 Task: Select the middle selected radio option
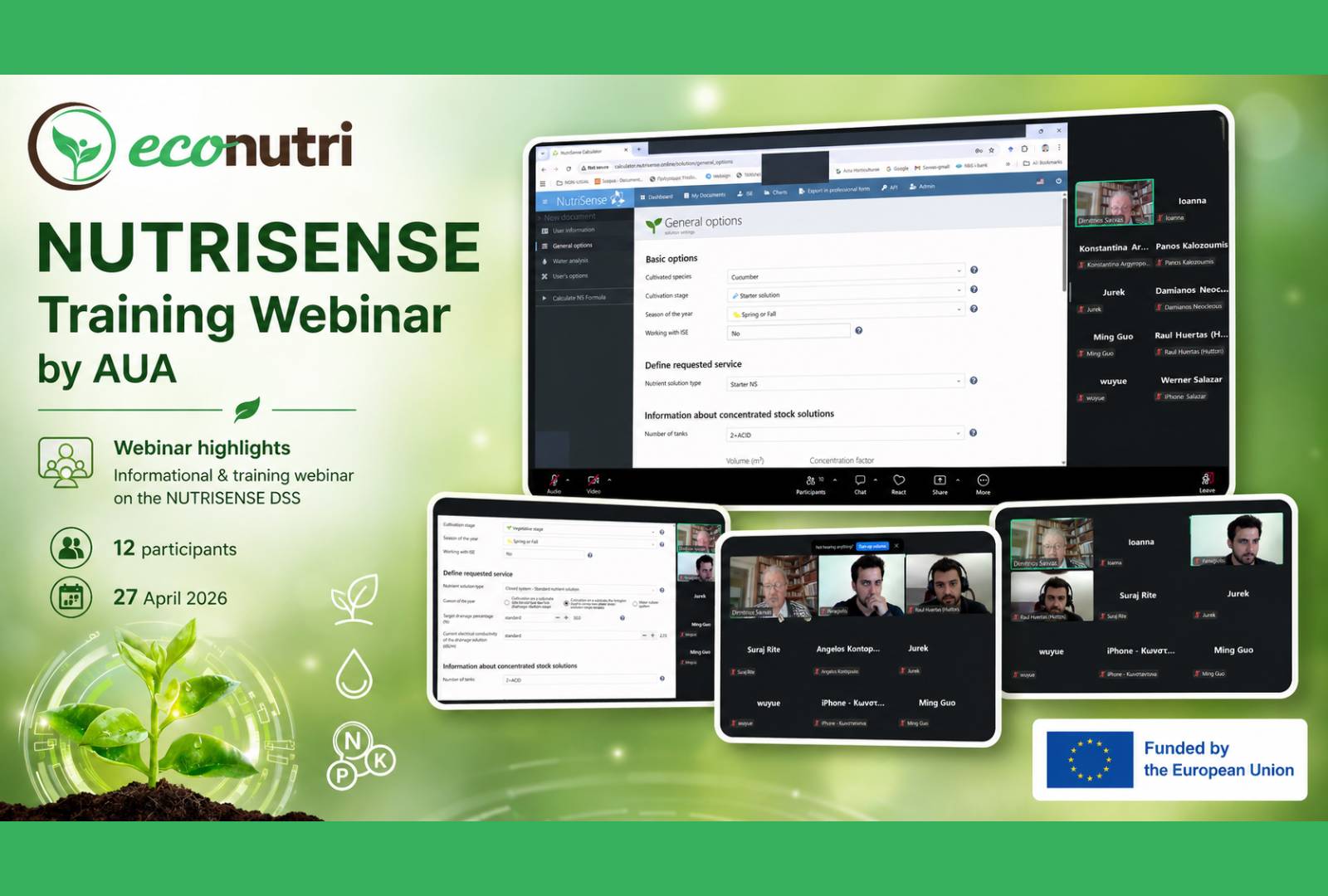pos(566,603)
